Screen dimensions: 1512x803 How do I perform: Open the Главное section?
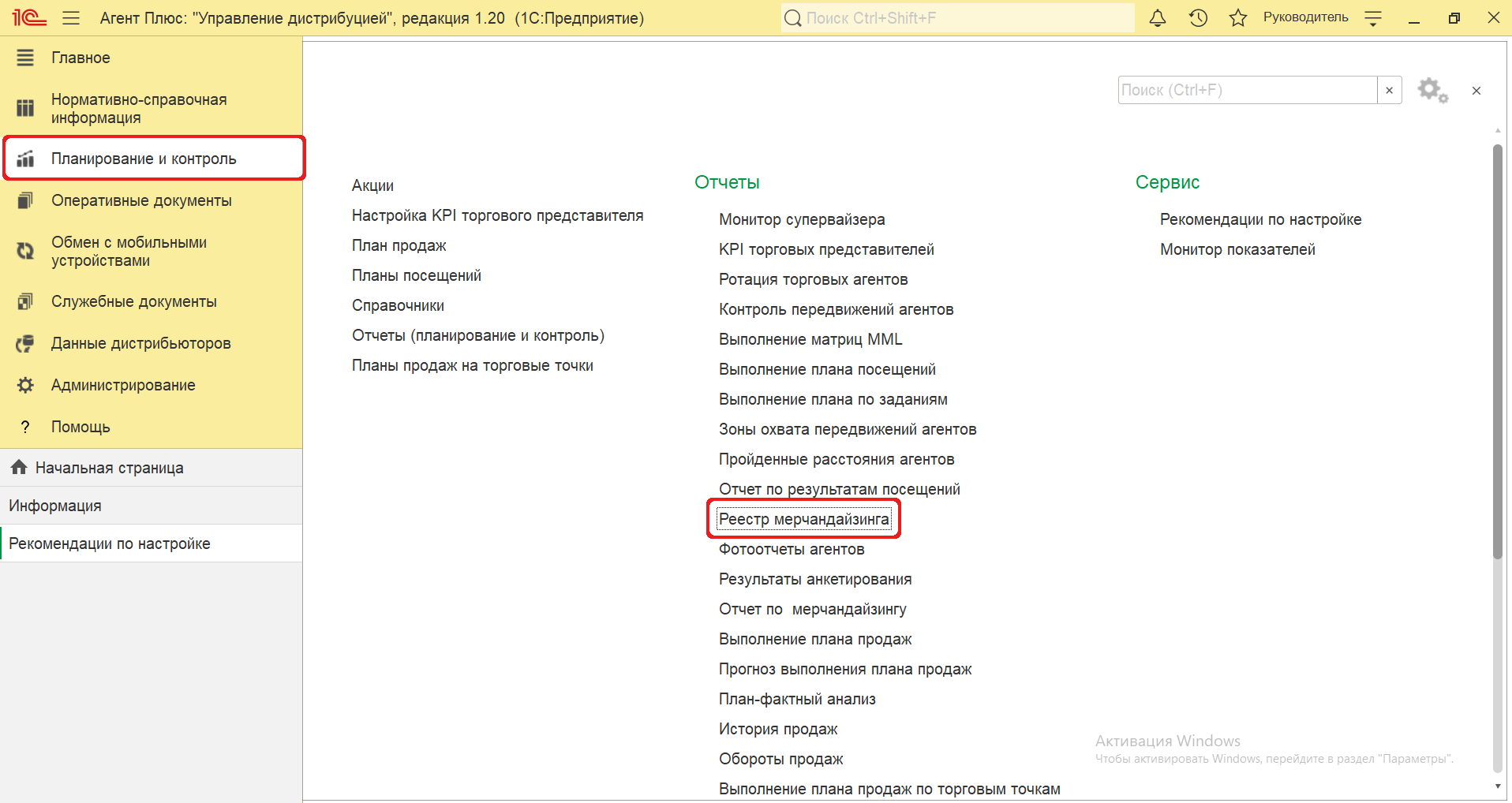click(x=152, y=58)
